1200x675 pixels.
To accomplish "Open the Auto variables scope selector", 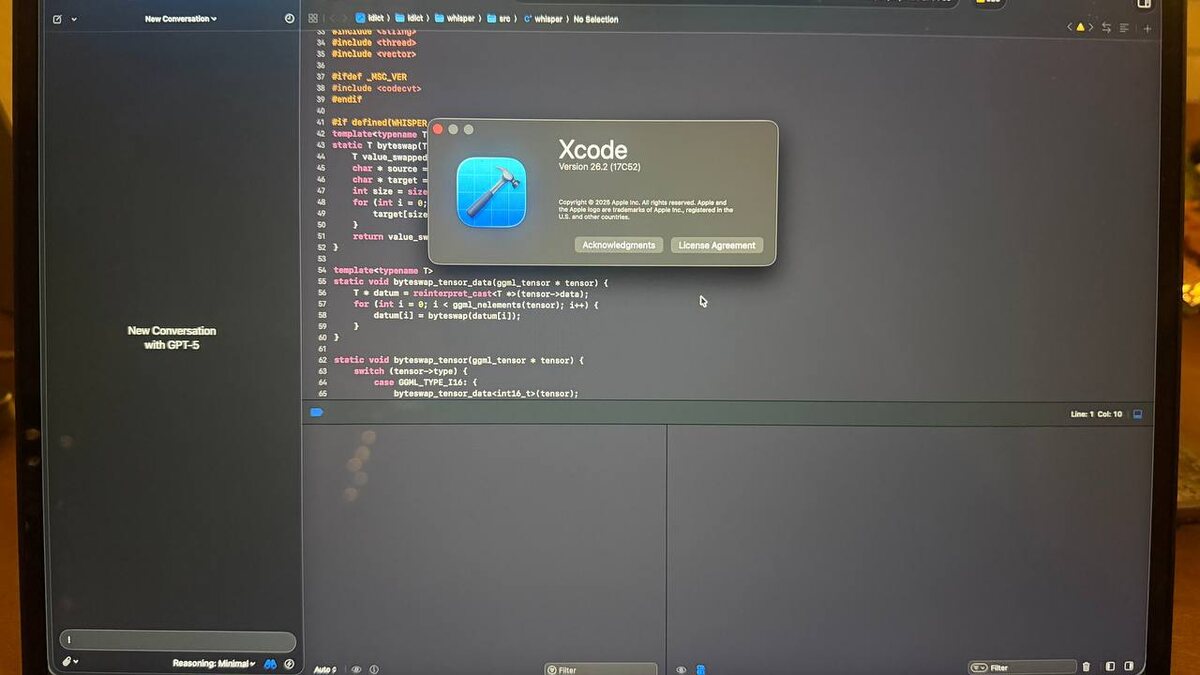I will click(326, 669).
